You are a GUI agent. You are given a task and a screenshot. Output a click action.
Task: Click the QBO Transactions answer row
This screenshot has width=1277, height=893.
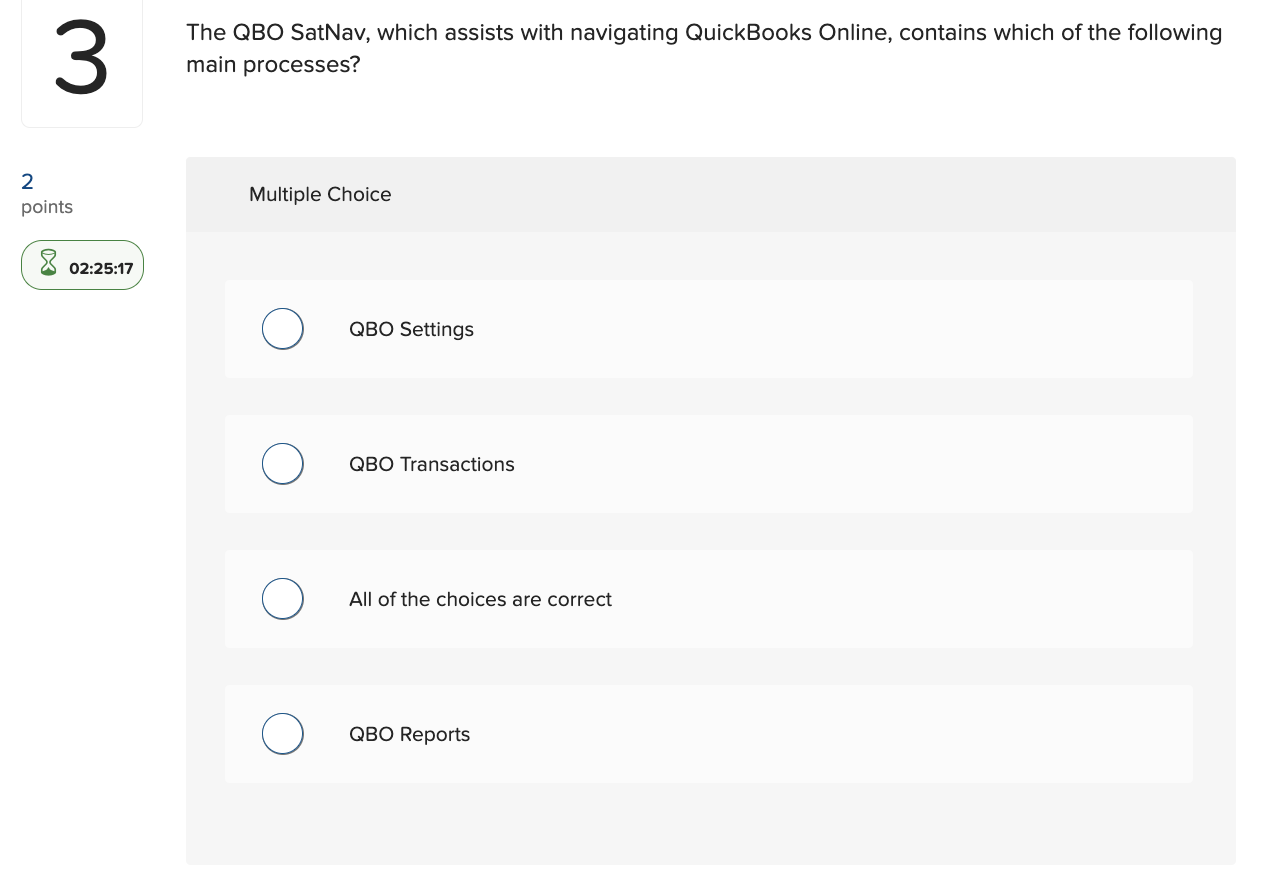[800, 463]
